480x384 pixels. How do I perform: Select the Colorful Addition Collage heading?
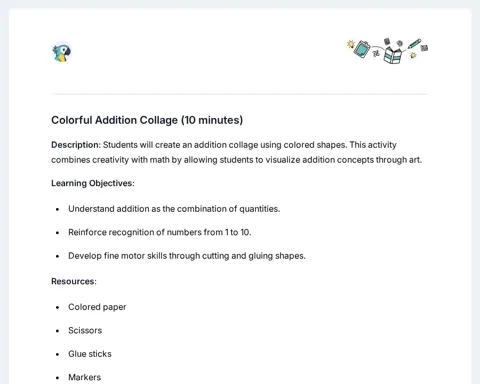click(x=147, y=120)
